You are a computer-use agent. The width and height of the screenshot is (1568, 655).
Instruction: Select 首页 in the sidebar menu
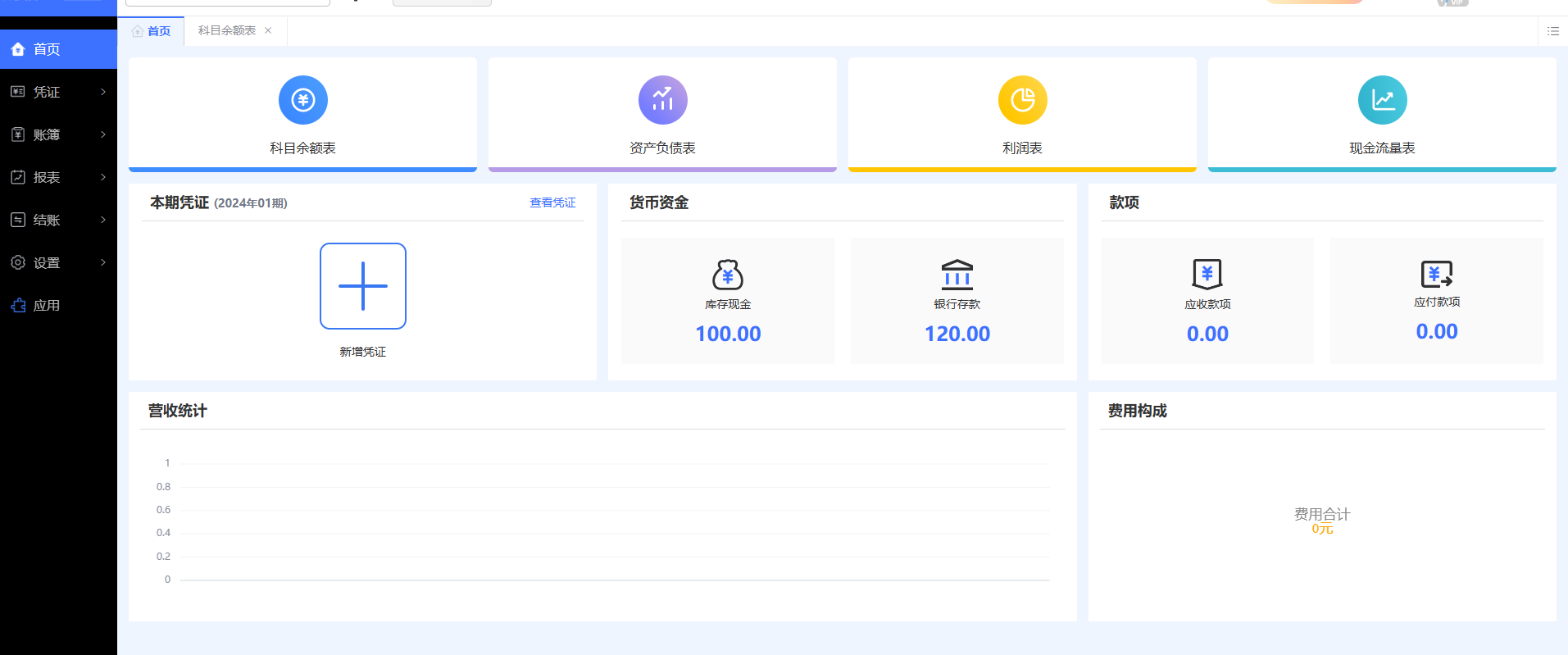tap(58, 49)
